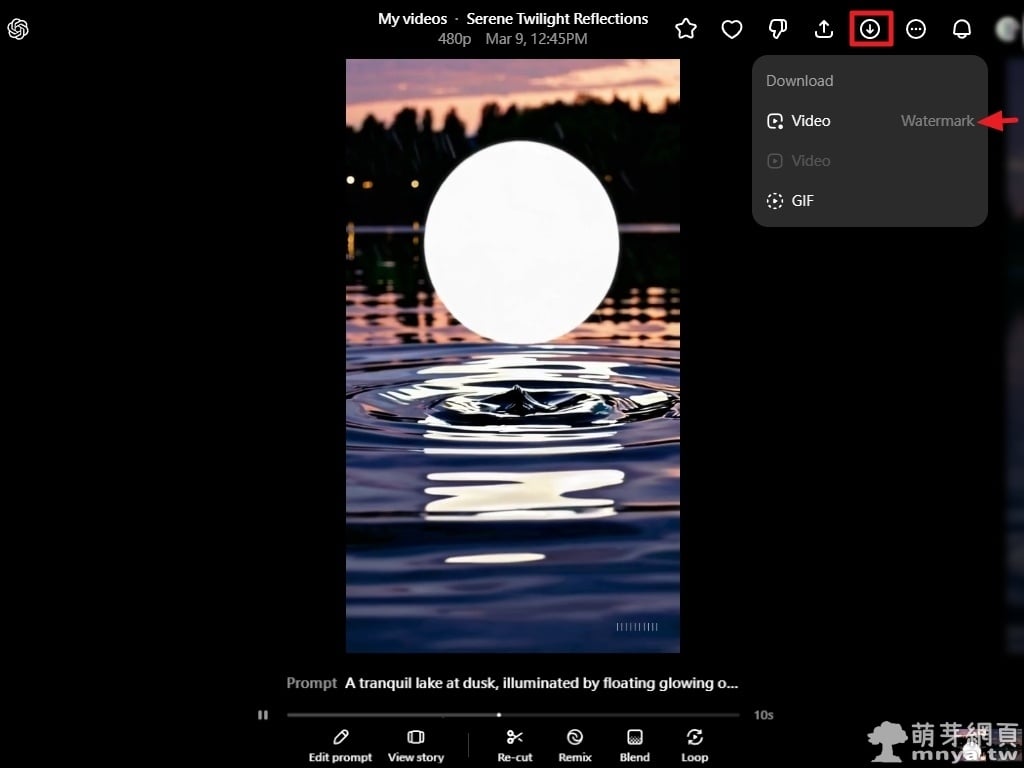Choose GIF download option
Viewport: 1024px width, 768px height.
tap(802, 201)
